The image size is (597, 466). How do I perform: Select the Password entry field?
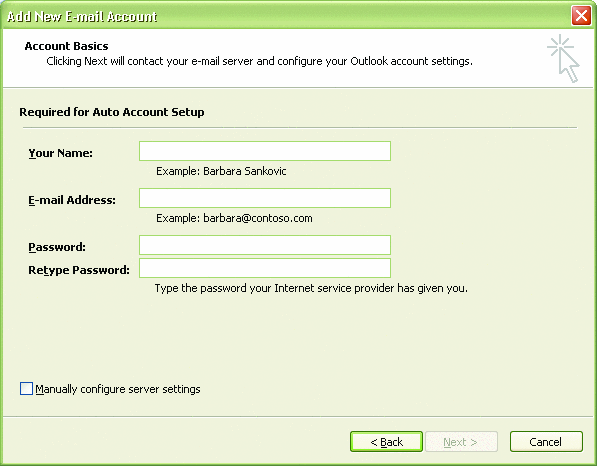point(265,245)
